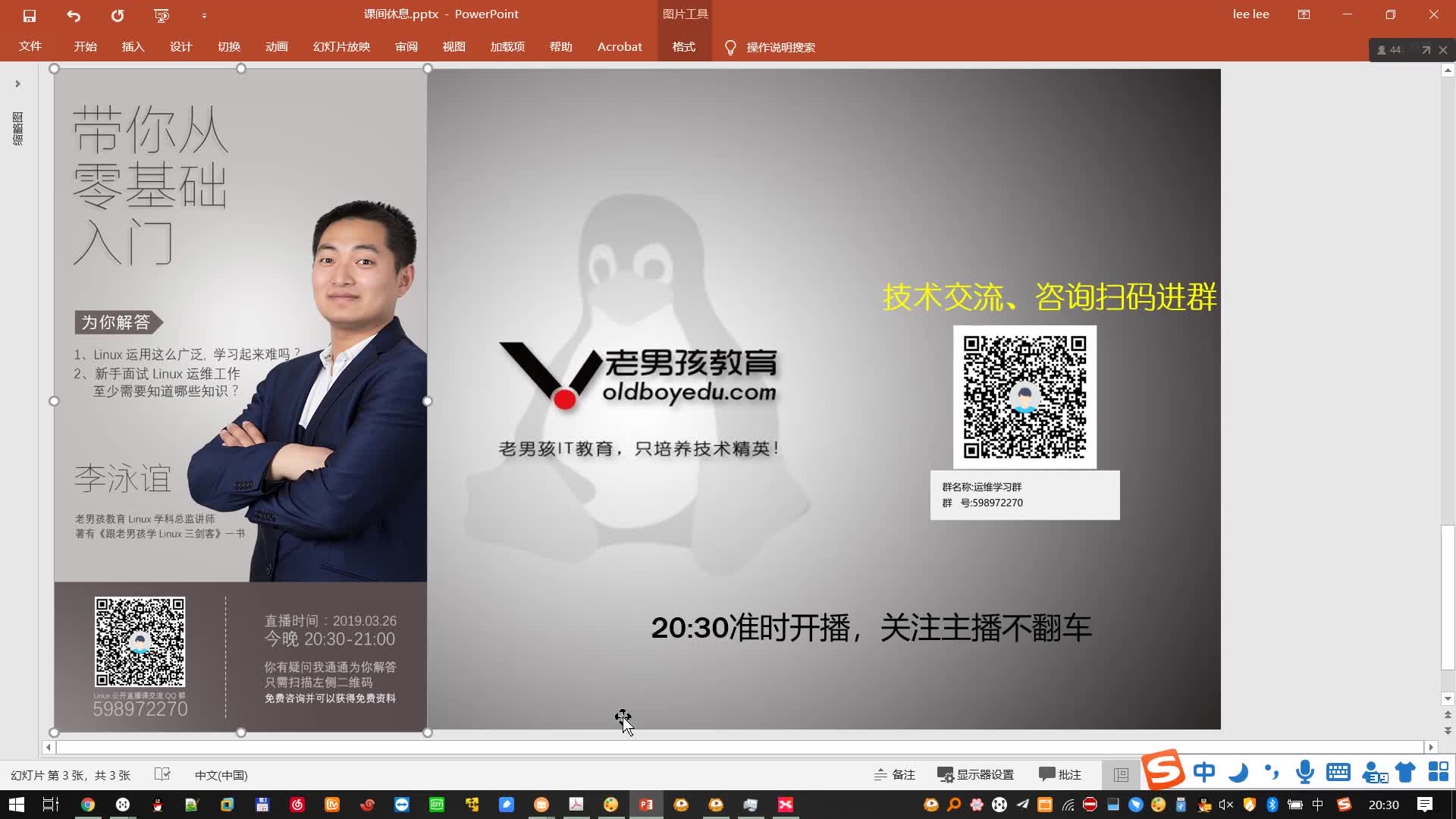Click the horizontal scrollbar left arrow
This screenshot has height=819, width=1456.
click(49, 748)
